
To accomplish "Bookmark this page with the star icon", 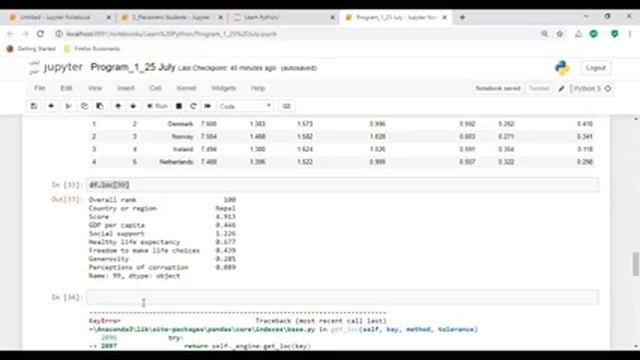I will click(x=560, y=34).
